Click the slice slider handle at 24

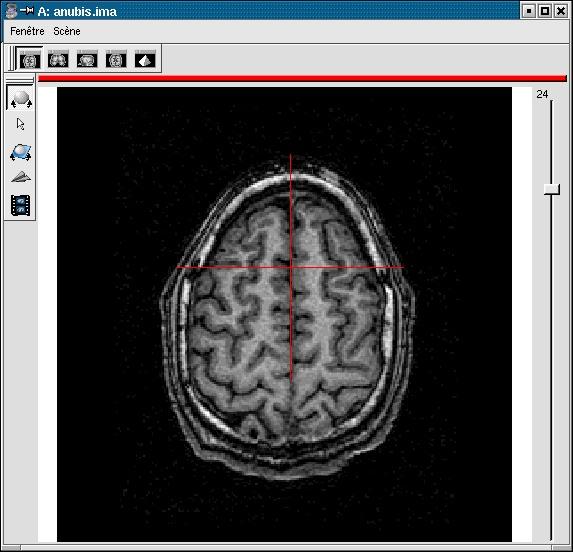pos(552,189)
